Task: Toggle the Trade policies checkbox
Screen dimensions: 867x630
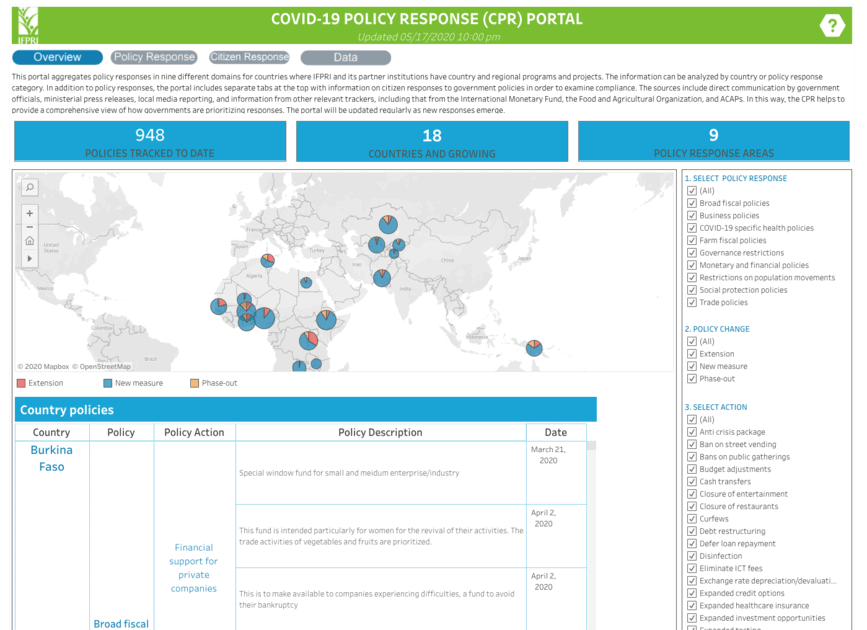Action: pyautogui.click(x=691, y=302)
